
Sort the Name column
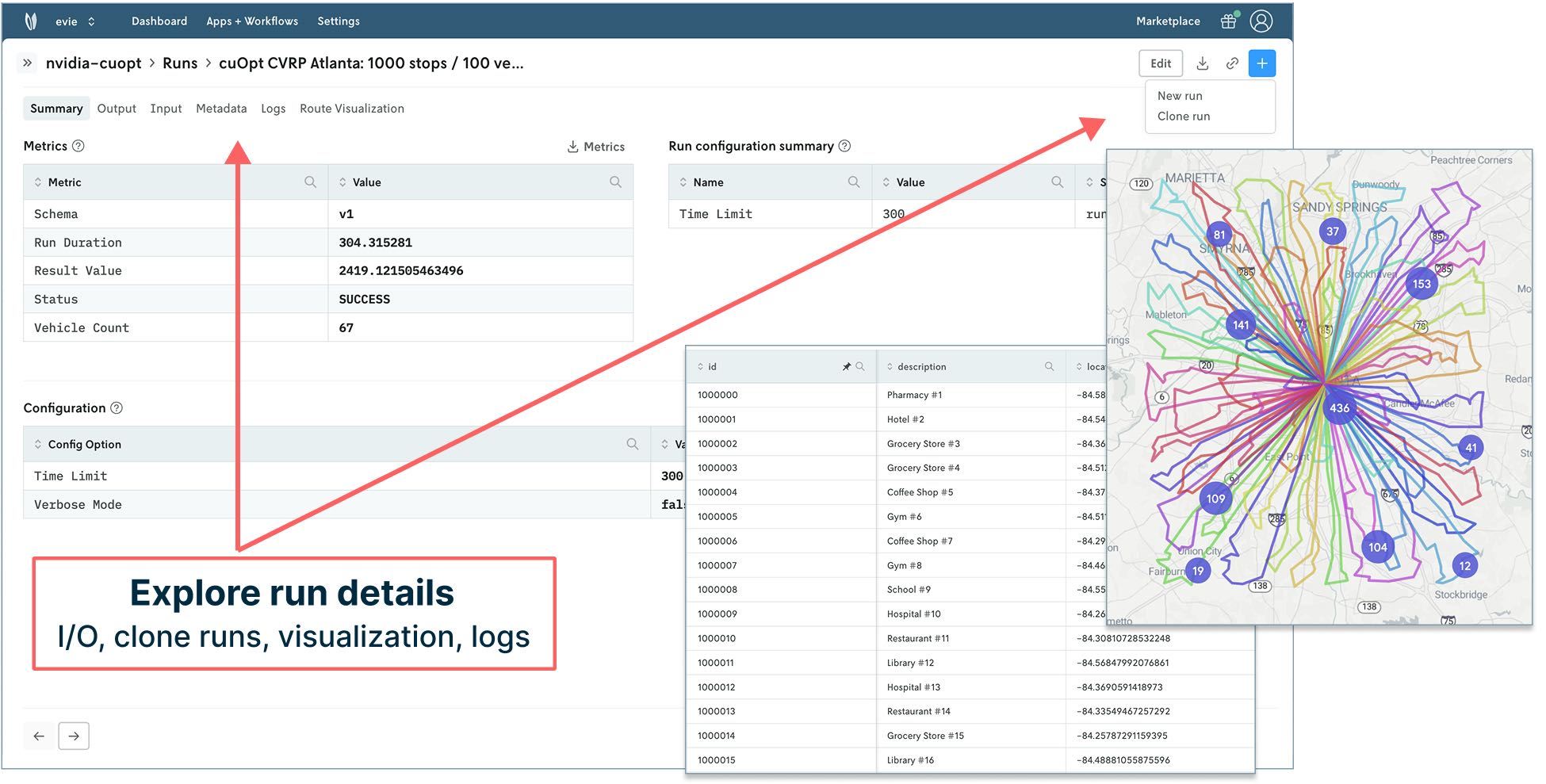683,182
